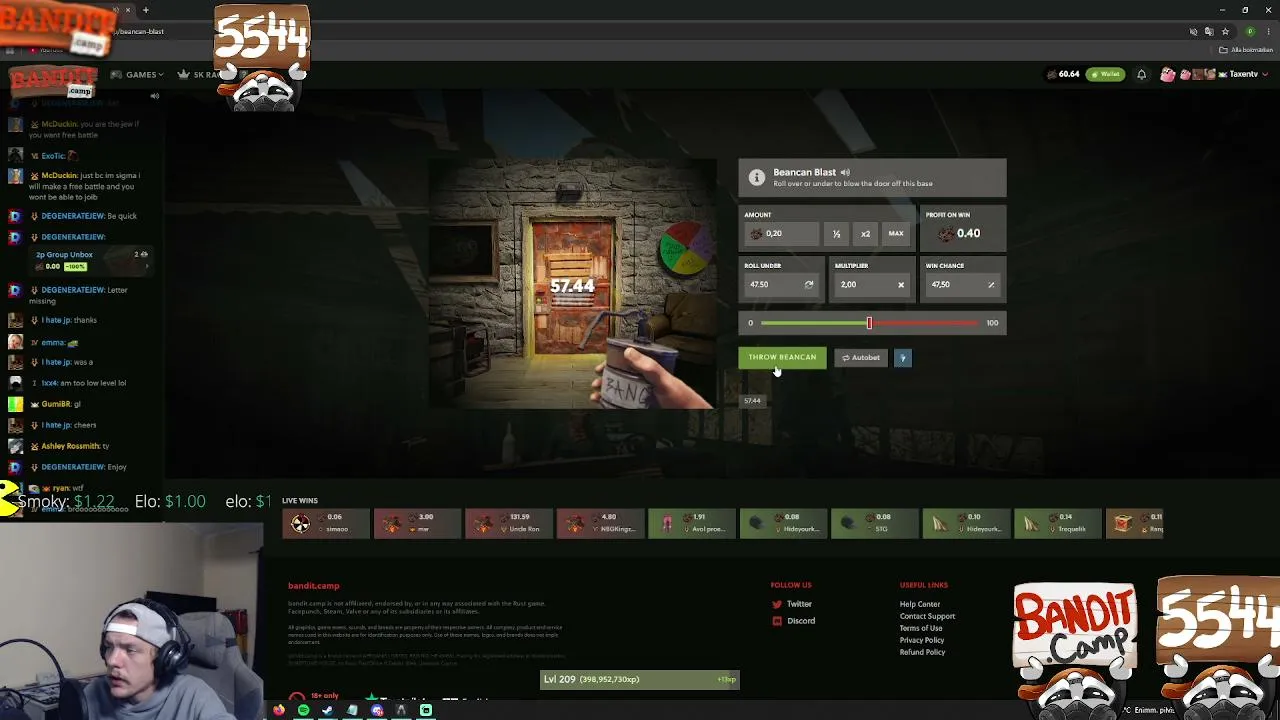Click the roll slider handle
The width and height of the screenshot is (1280, 720).
click(x=869, y=323)
